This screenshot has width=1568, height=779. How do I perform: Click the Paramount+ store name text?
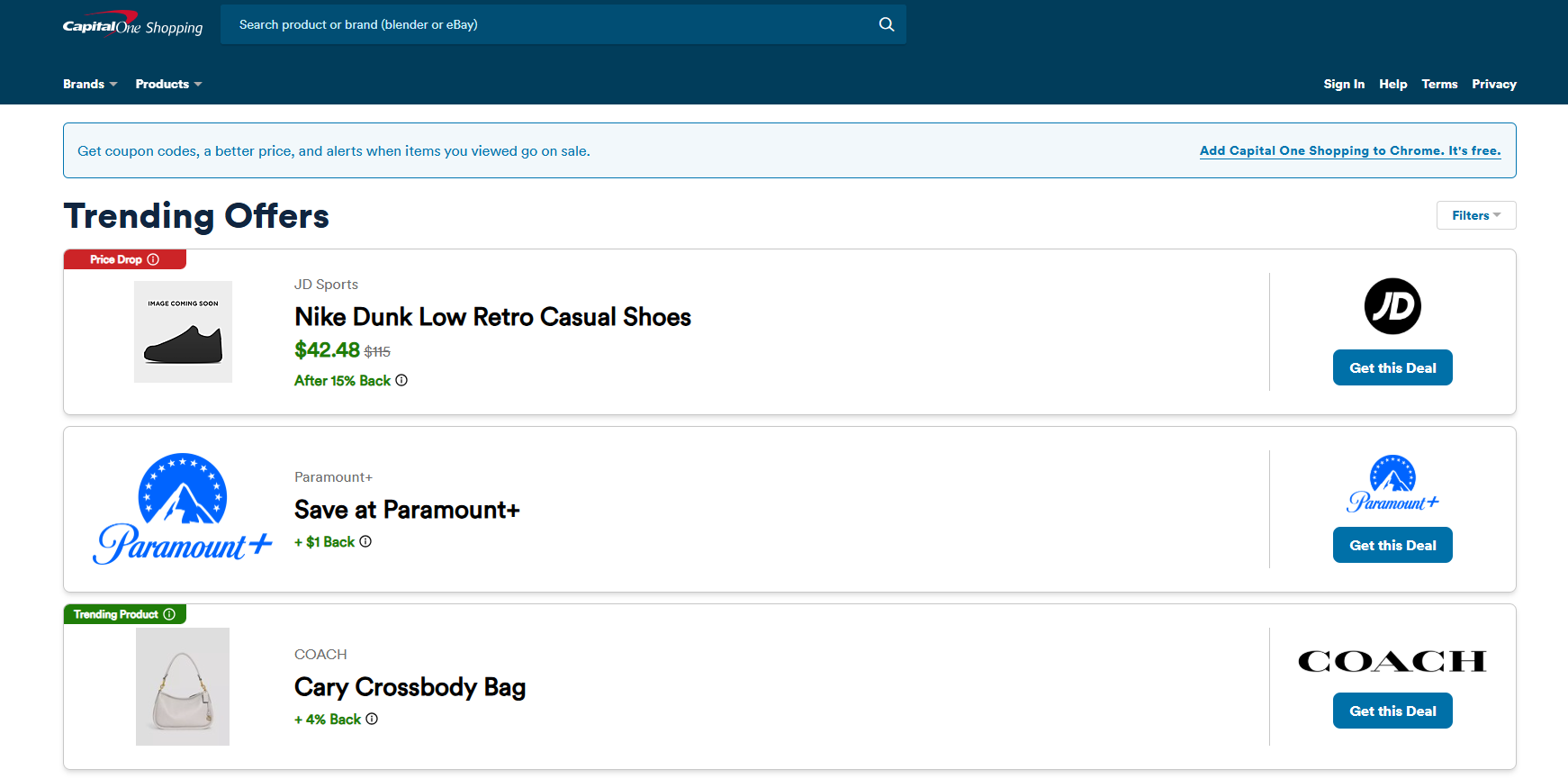tap(333, 477)
